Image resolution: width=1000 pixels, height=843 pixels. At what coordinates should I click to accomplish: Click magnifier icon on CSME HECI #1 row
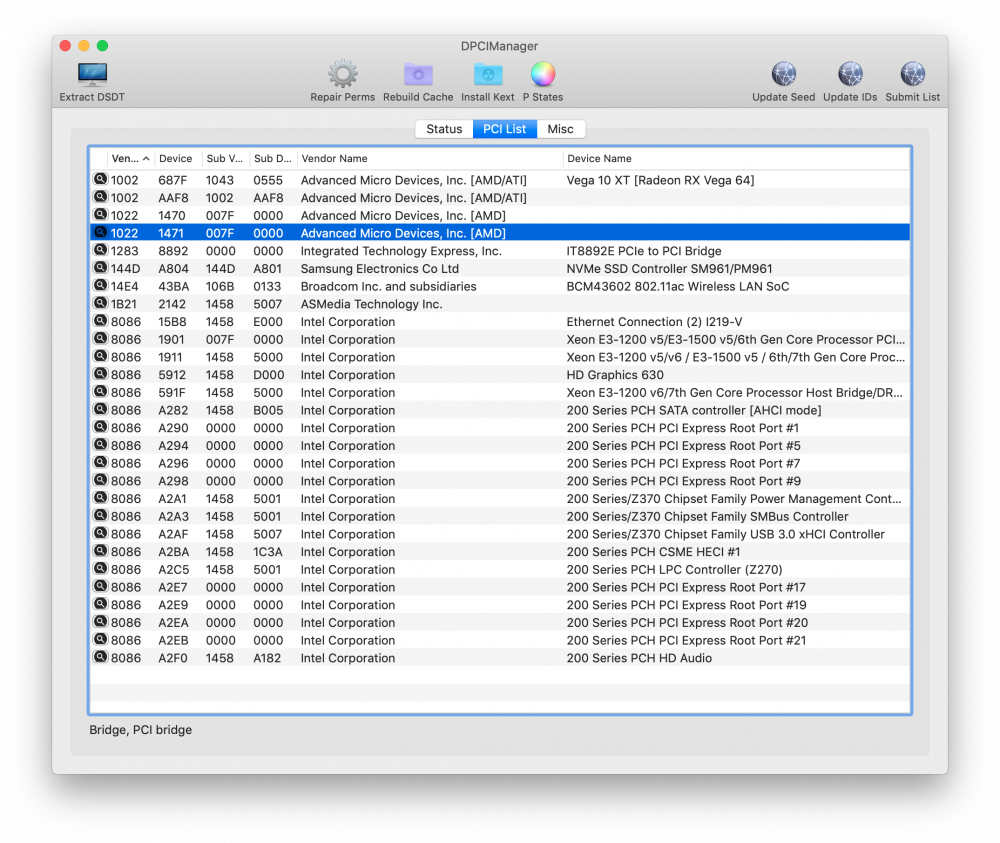(100, 551)
